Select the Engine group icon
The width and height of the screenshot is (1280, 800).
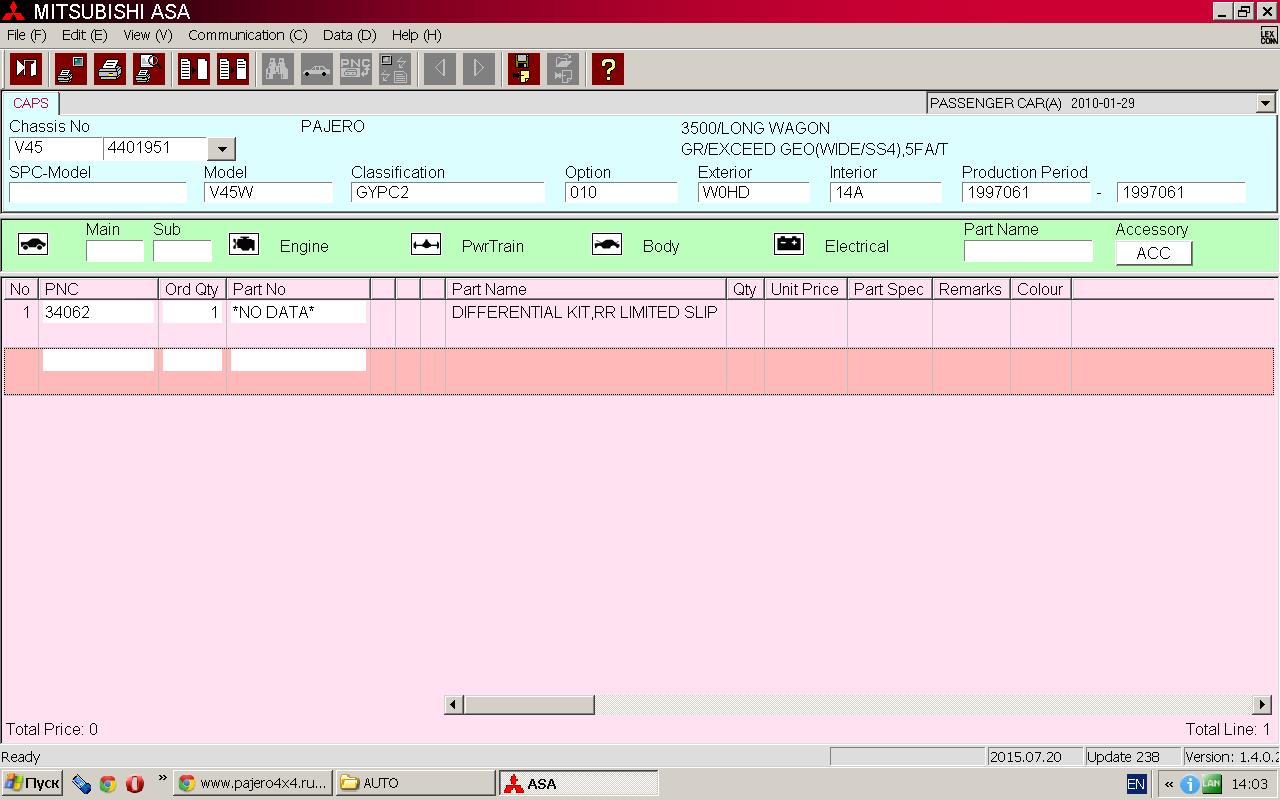244,245
